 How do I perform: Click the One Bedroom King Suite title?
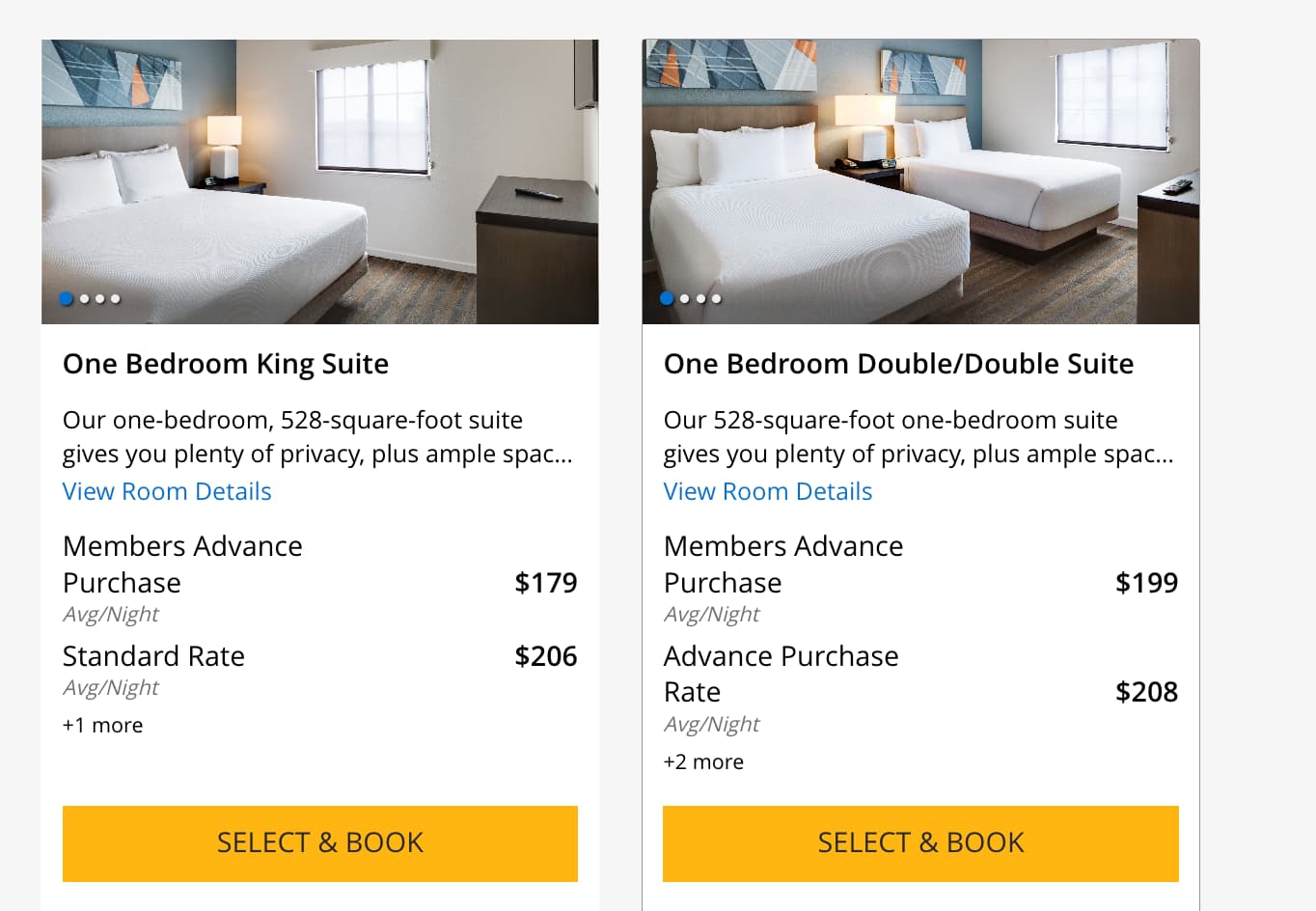(x=226, y=364)
